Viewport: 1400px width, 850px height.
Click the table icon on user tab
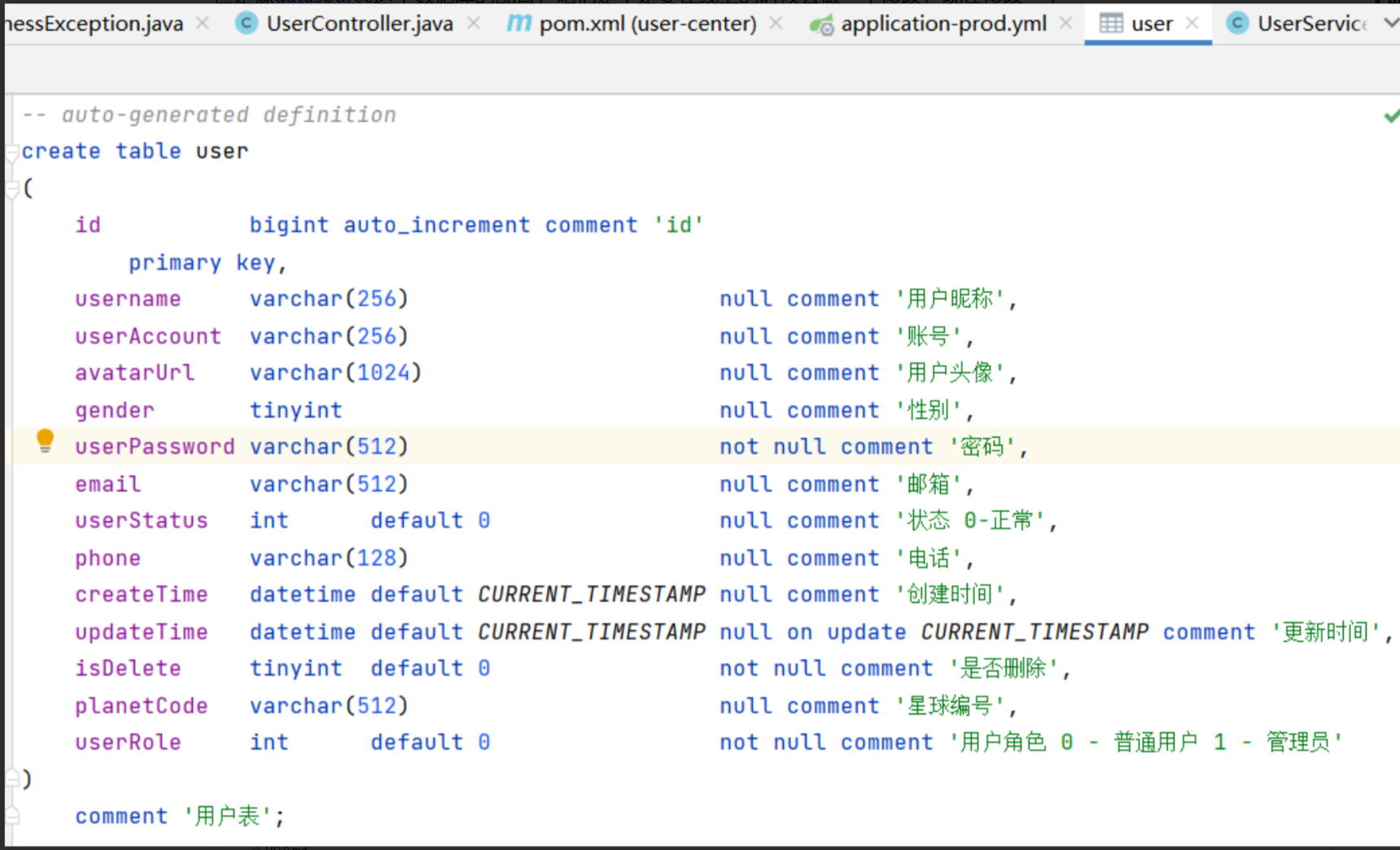(x=1110, y=24)
